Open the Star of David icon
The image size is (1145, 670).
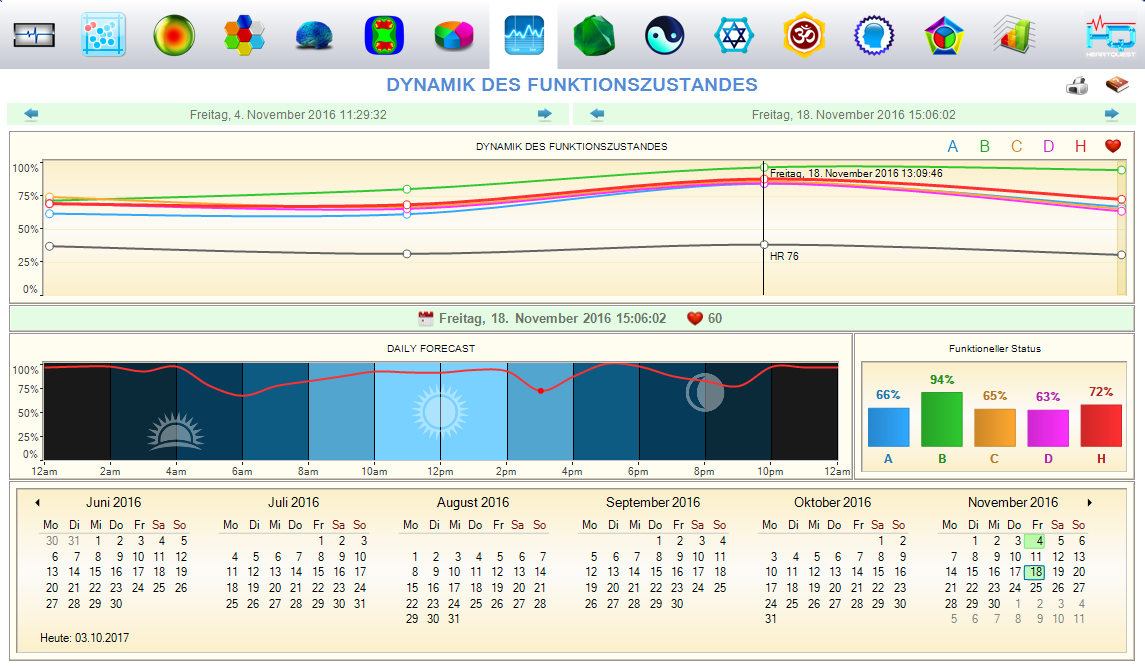(x=734, y=35)
